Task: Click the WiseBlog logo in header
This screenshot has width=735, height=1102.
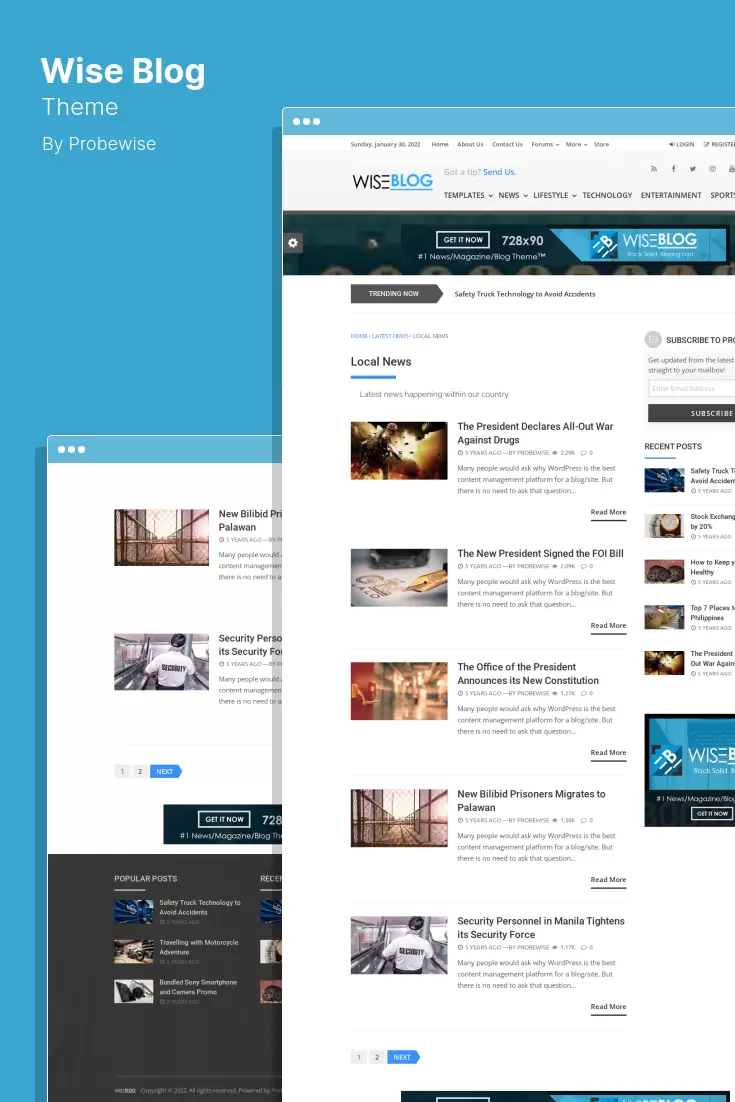Action: coord(392,181)
